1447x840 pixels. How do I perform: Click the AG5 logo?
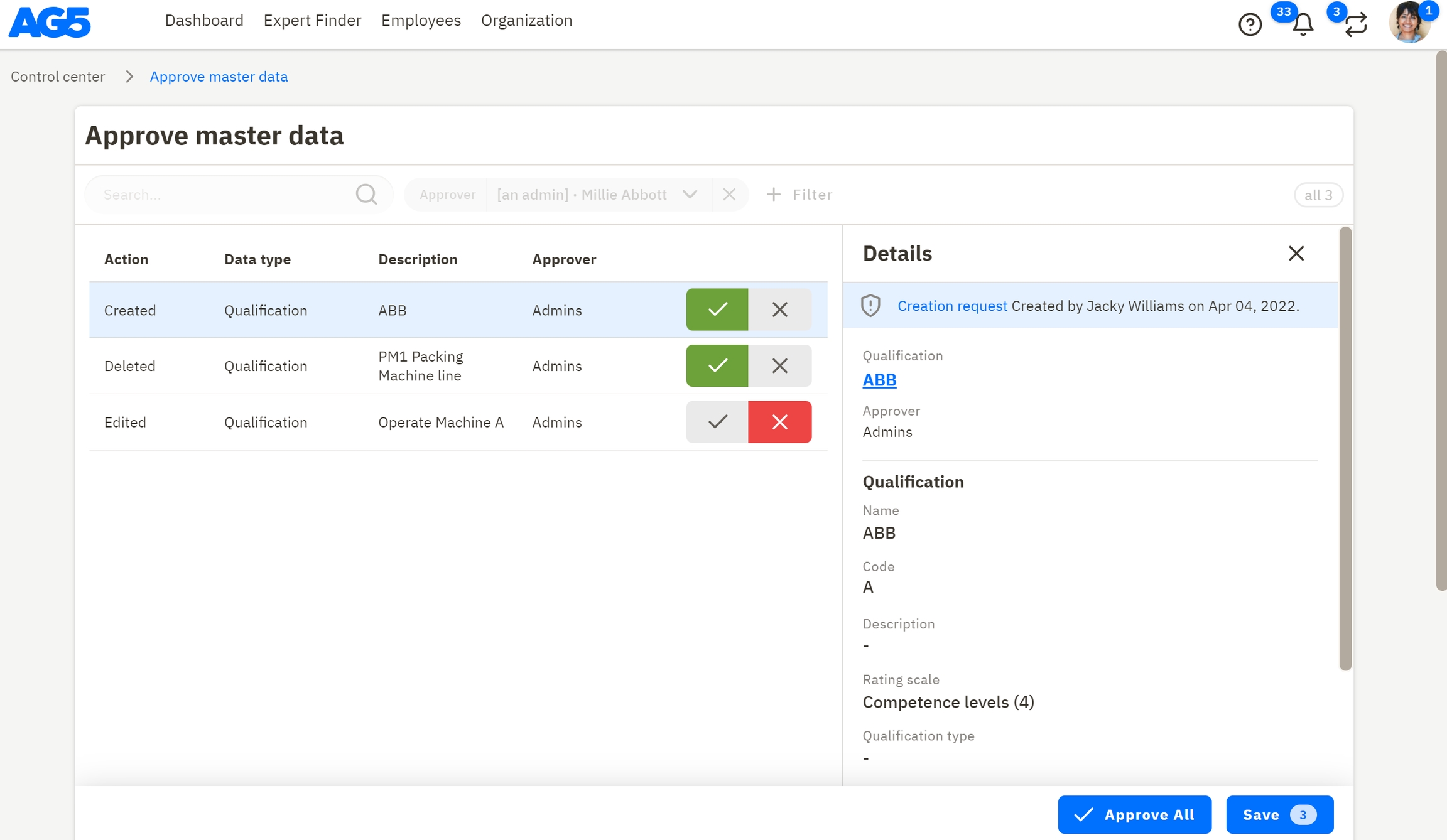[50, 22]
